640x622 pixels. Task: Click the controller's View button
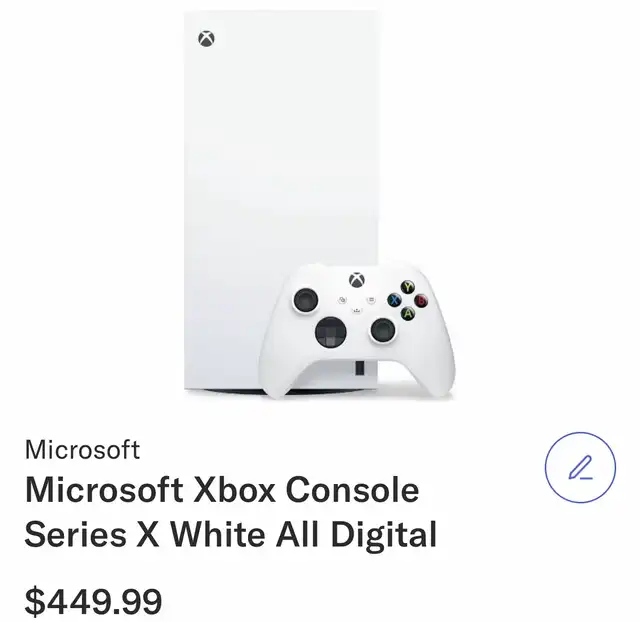(342, 300)
